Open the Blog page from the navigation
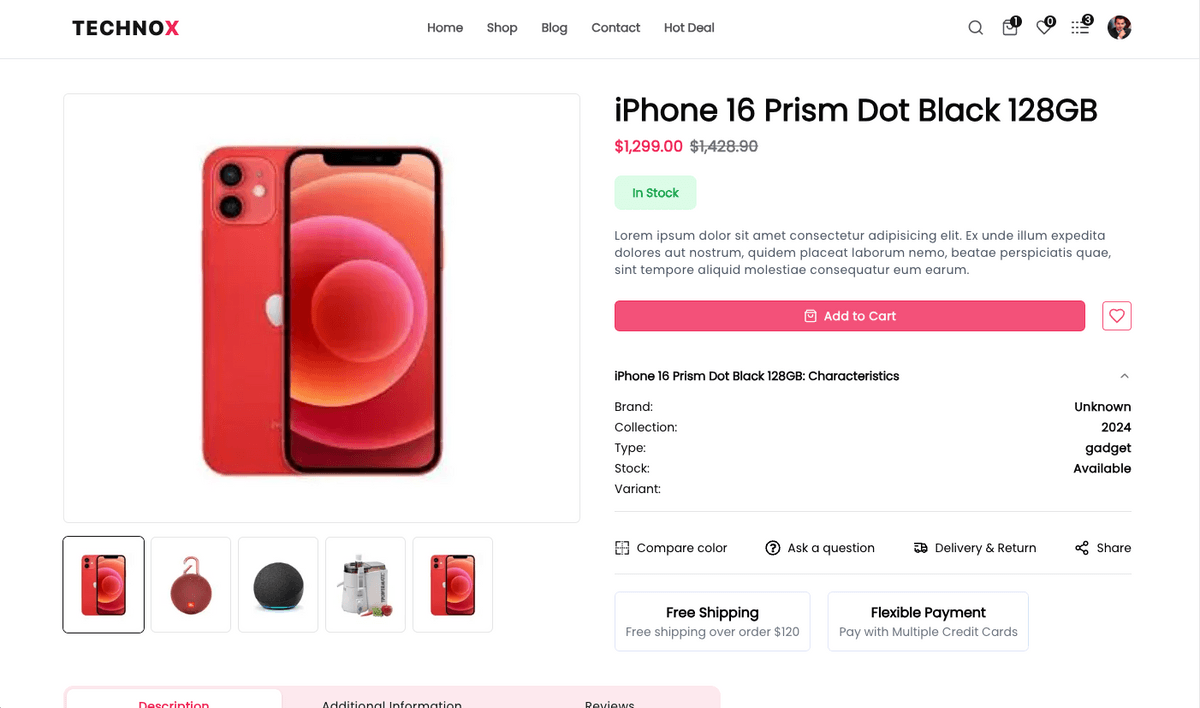This screenshot has width=1200, height=708. 554,27
